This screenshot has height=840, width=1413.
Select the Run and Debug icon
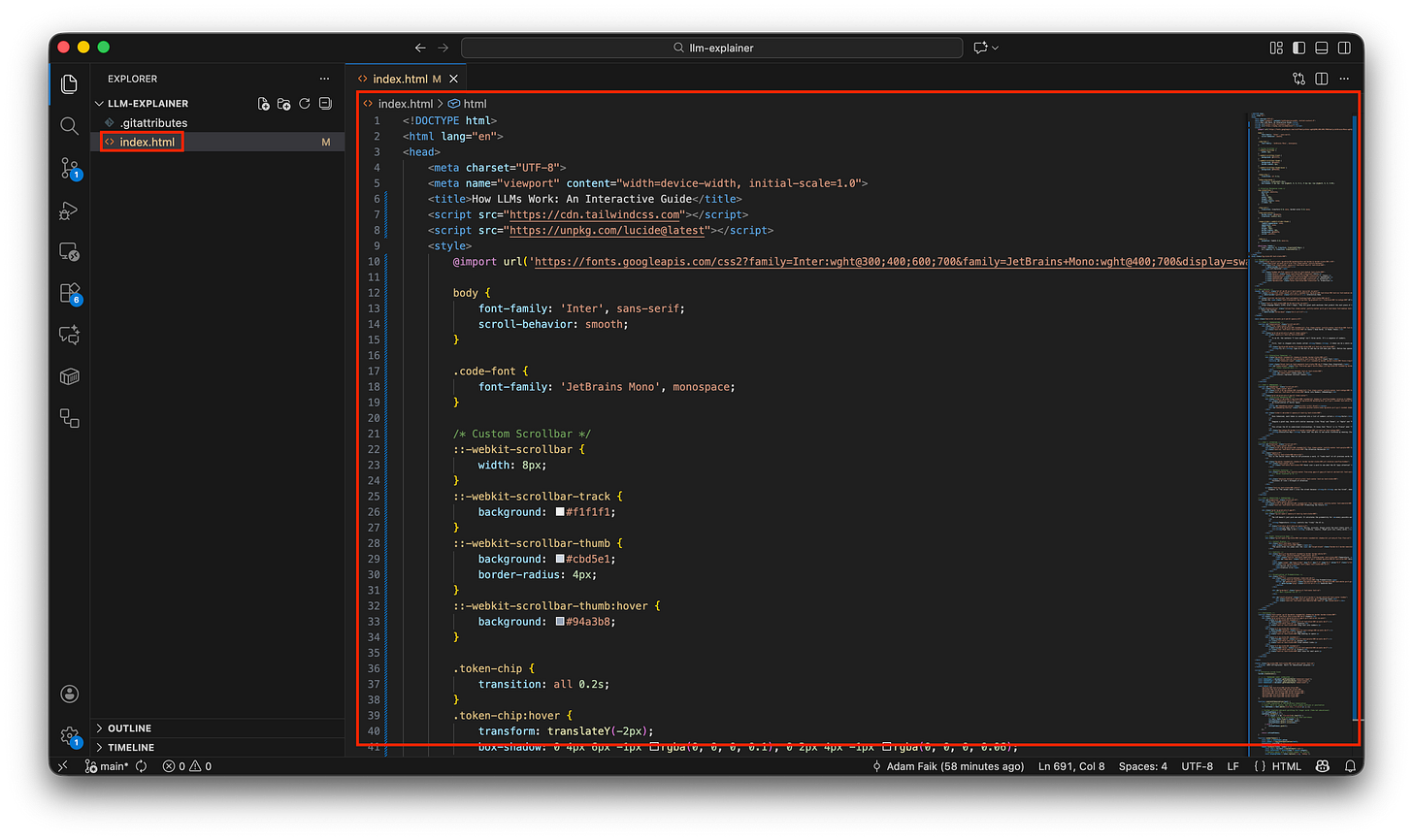coord(69,210)
